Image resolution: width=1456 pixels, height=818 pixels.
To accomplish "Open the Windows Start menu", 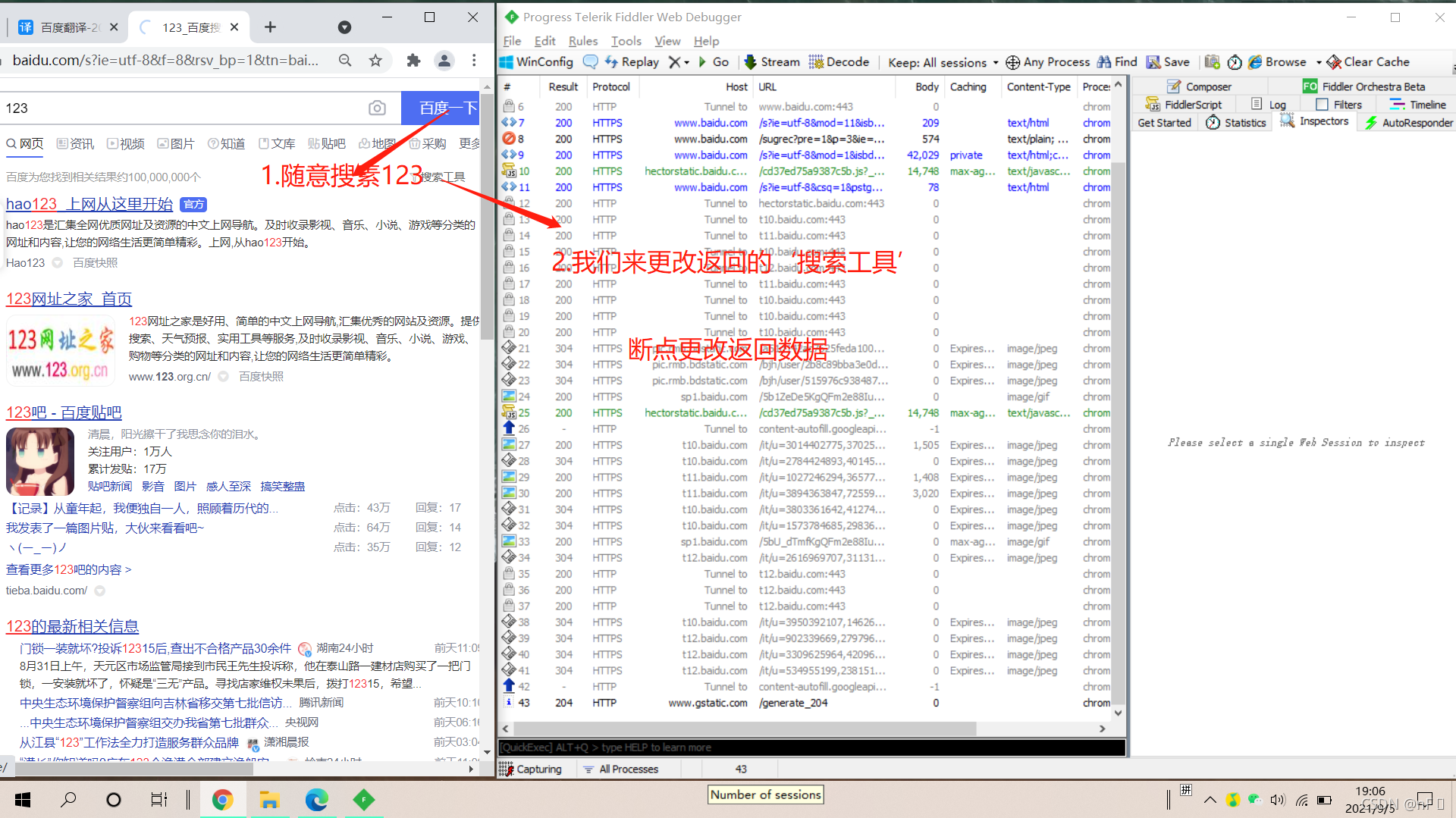I will 23,799.
